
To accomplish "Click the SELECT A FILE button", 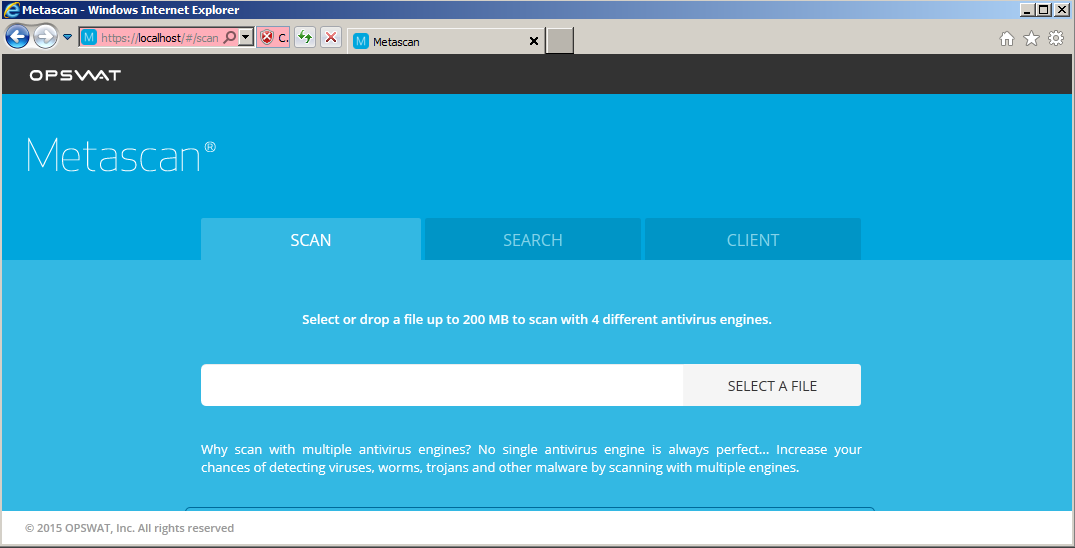I will coord(772,385).
